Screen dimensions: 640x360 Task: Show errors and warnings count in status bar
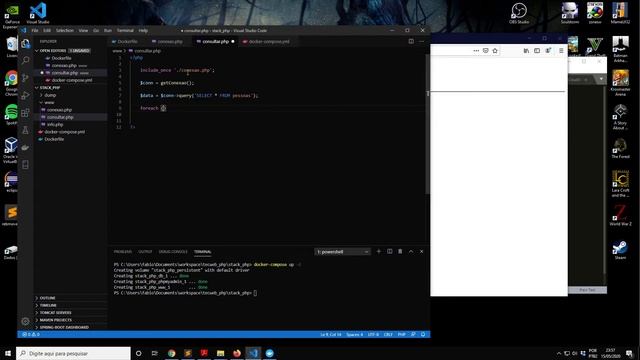tap(31, 334)
